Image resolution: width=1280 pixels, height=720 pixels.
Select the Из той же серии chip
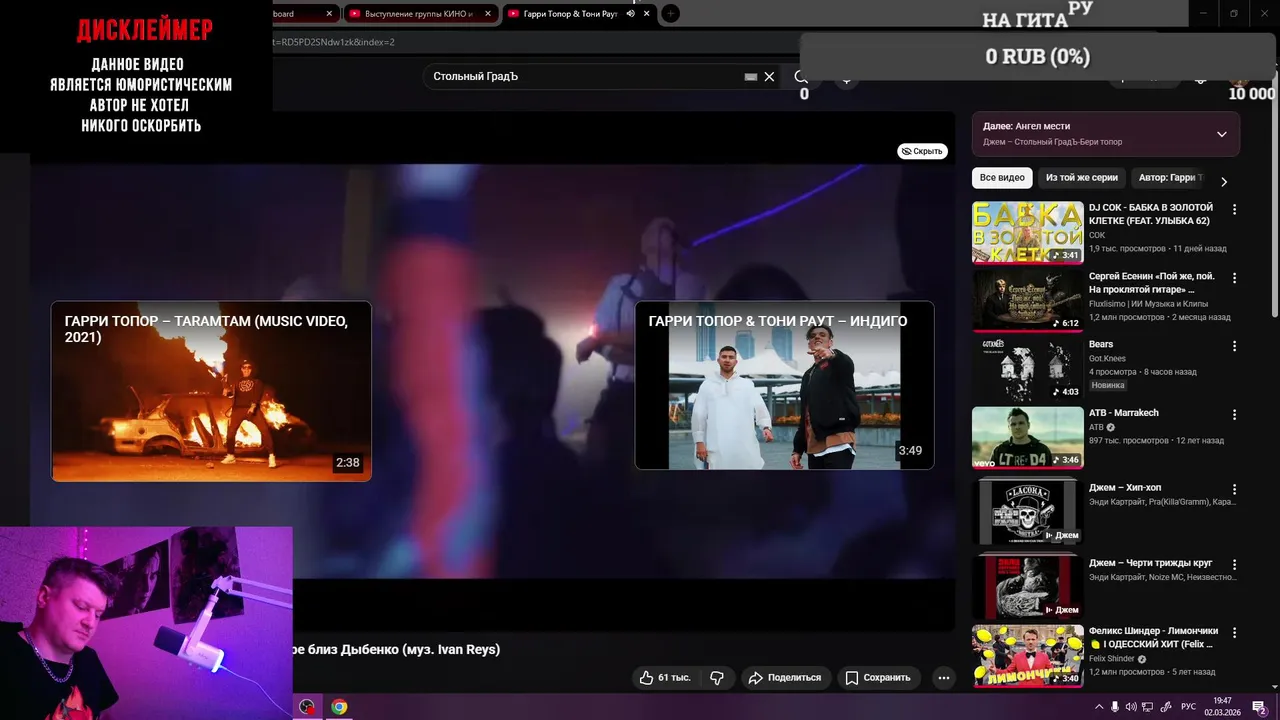1082,178
